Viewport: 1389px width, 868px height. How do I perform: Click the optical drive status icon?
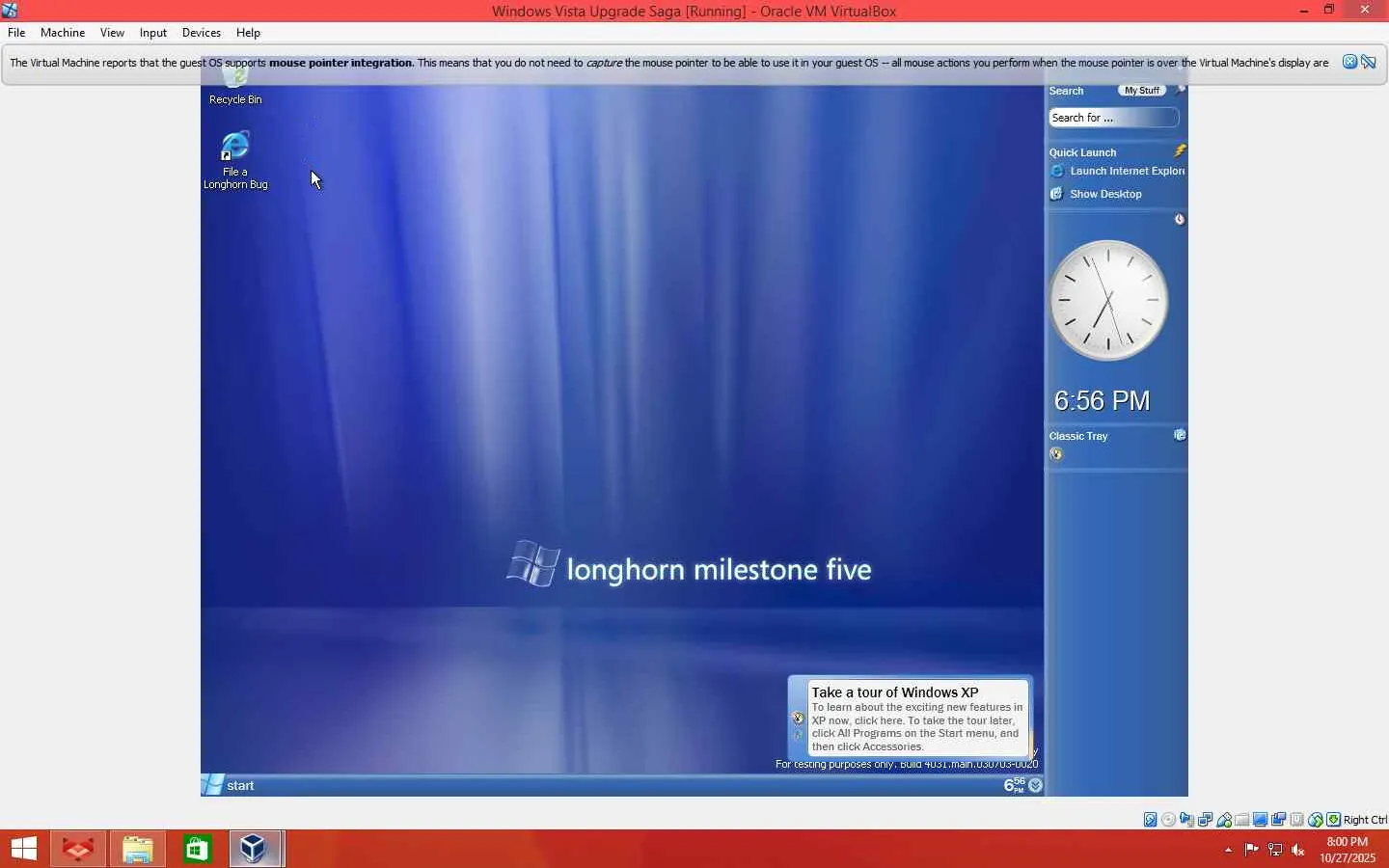point(1169,820)
